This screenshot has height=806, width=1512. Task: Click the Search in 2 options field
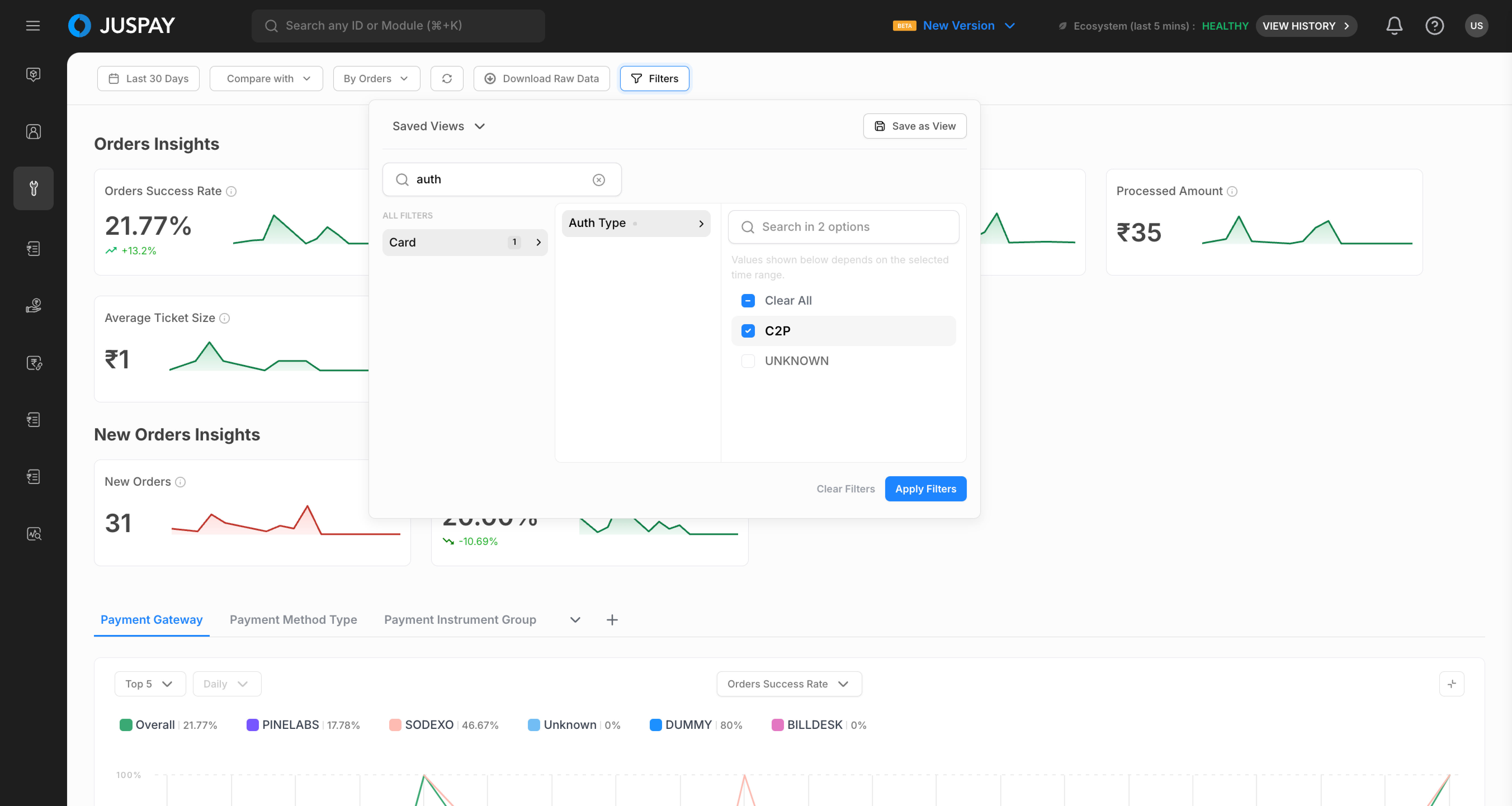843,227
